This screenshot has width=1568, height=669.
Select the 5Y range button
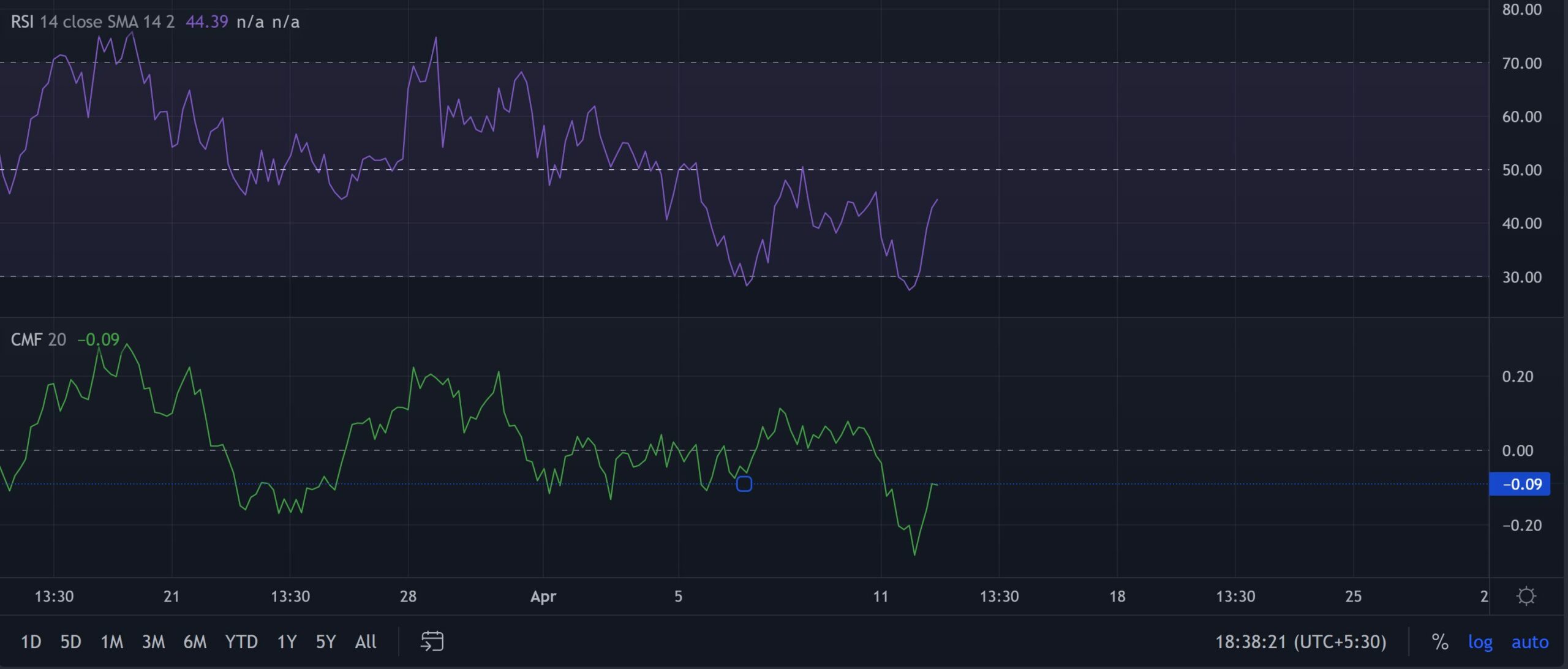coord(326,642)
